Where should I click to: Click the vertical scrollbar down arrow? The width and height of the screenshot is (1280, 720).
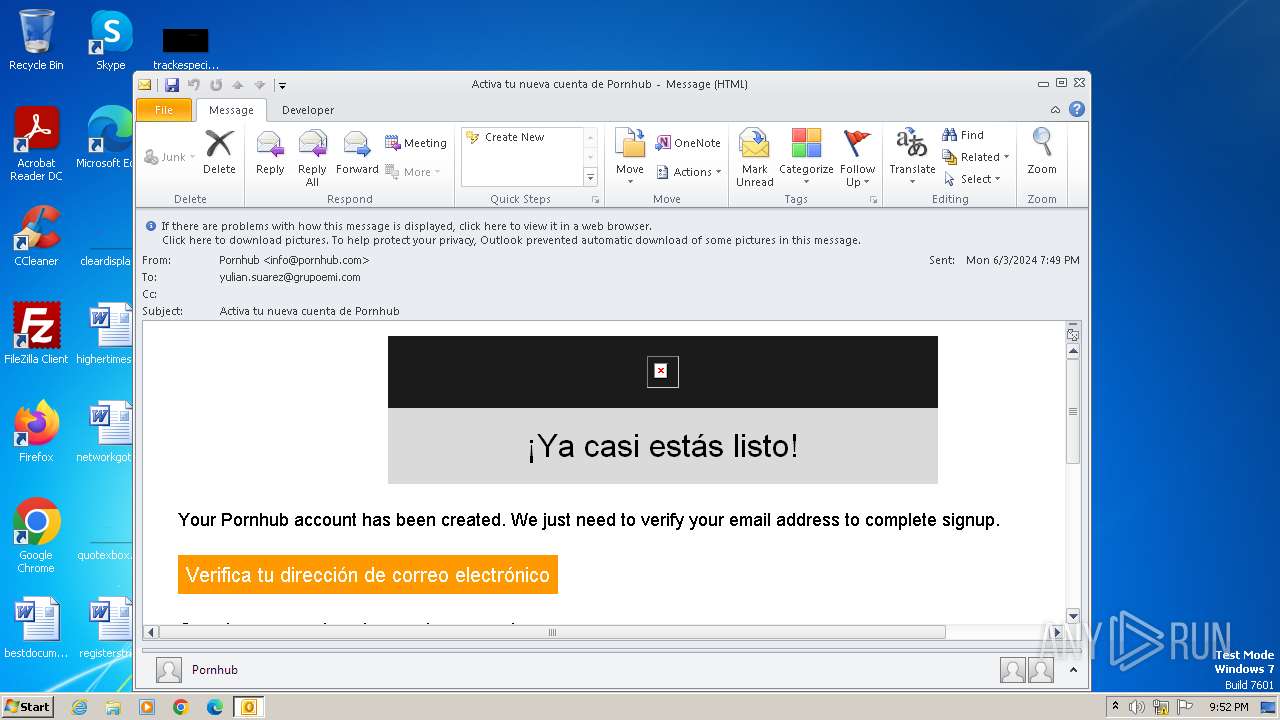tap(1073, 616)
